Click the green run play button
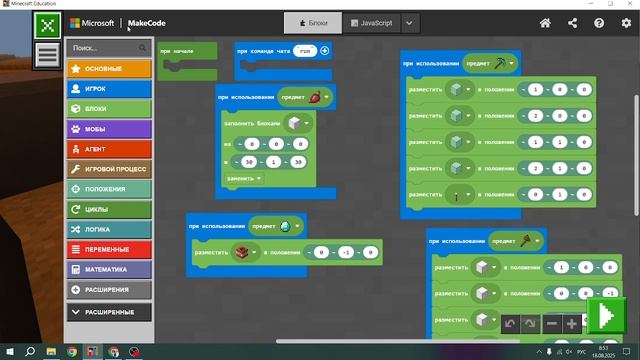 [606, 315]
